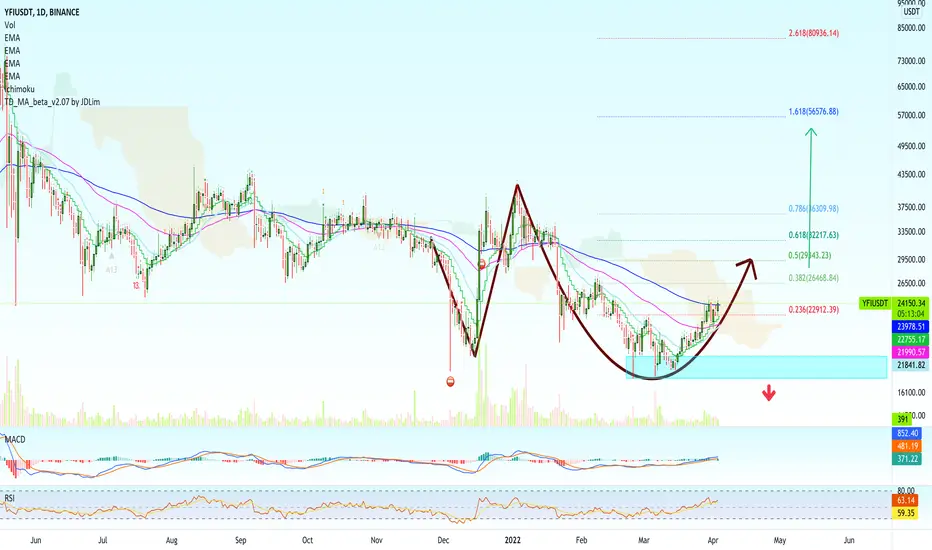Click the Dec label on time axis

pos(443,540)
